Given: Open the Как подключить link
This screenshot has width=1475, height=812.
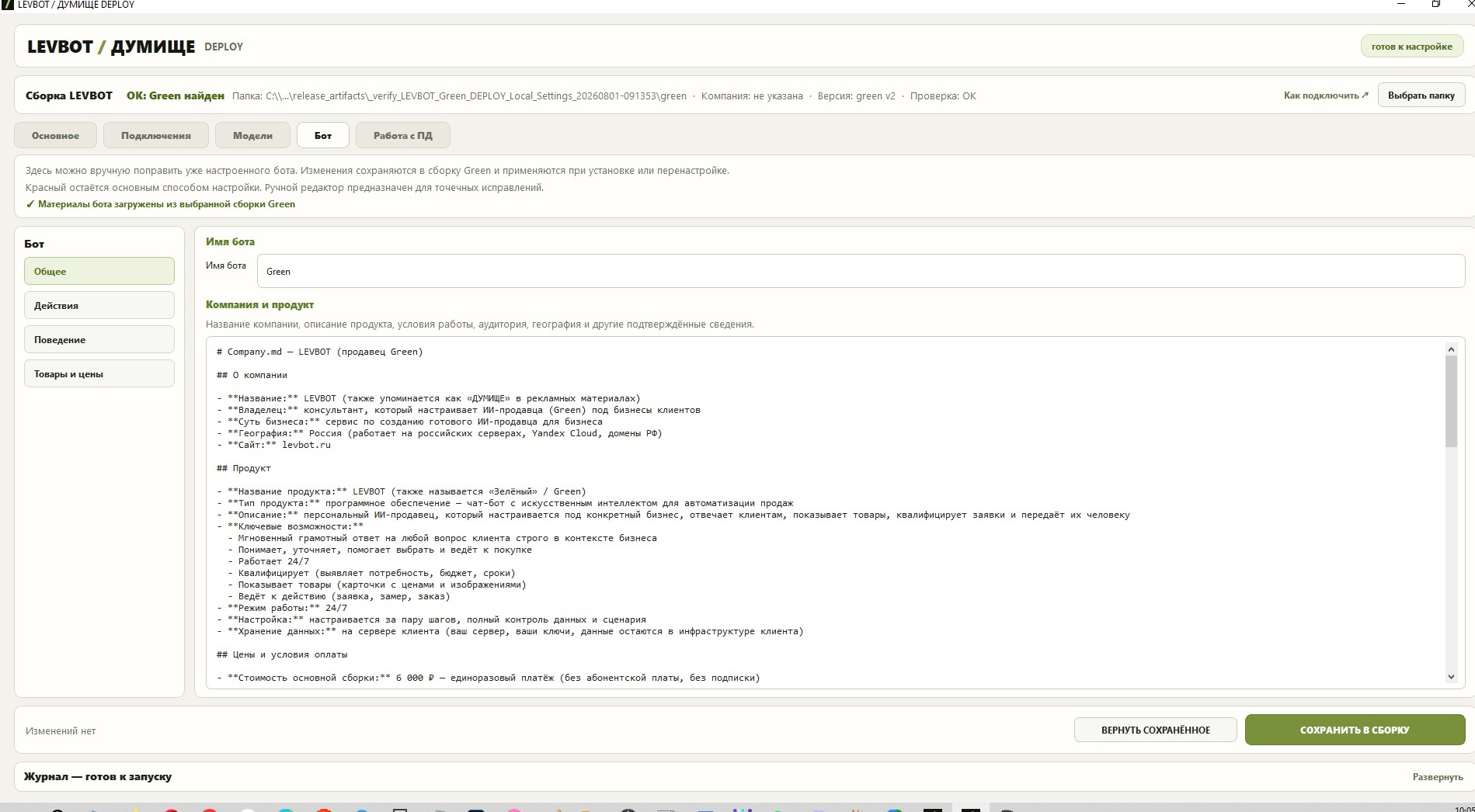Looking at the screenshot, I should coord(1326,95).
